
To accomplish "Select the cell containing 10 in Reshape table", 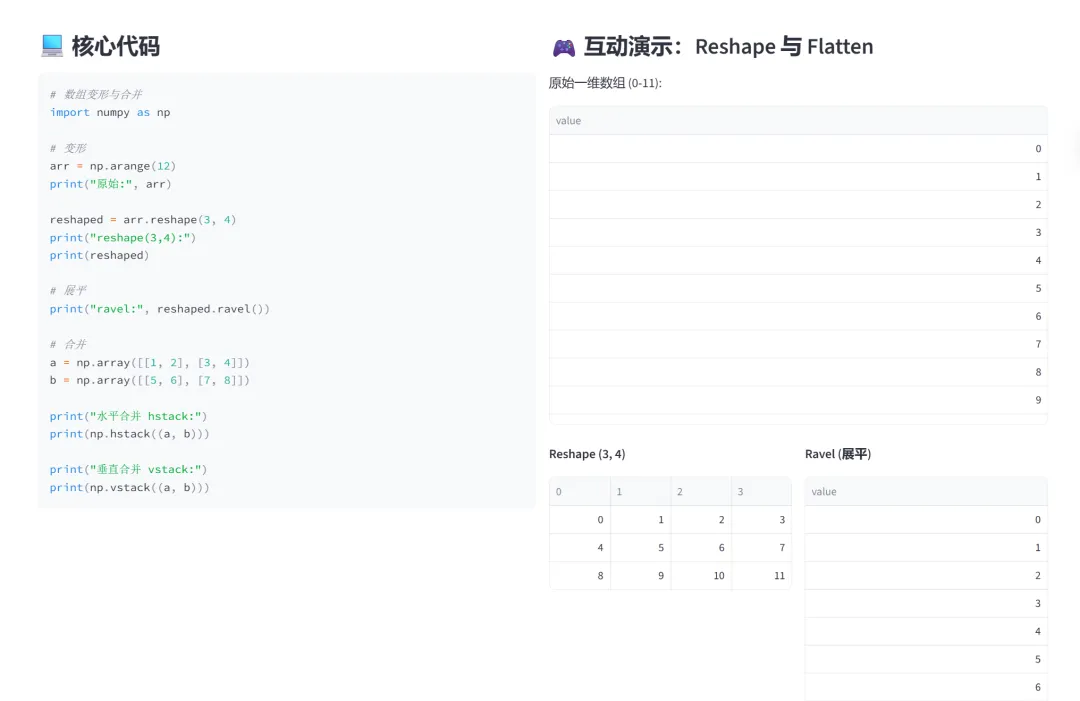I will pos(701,576).
